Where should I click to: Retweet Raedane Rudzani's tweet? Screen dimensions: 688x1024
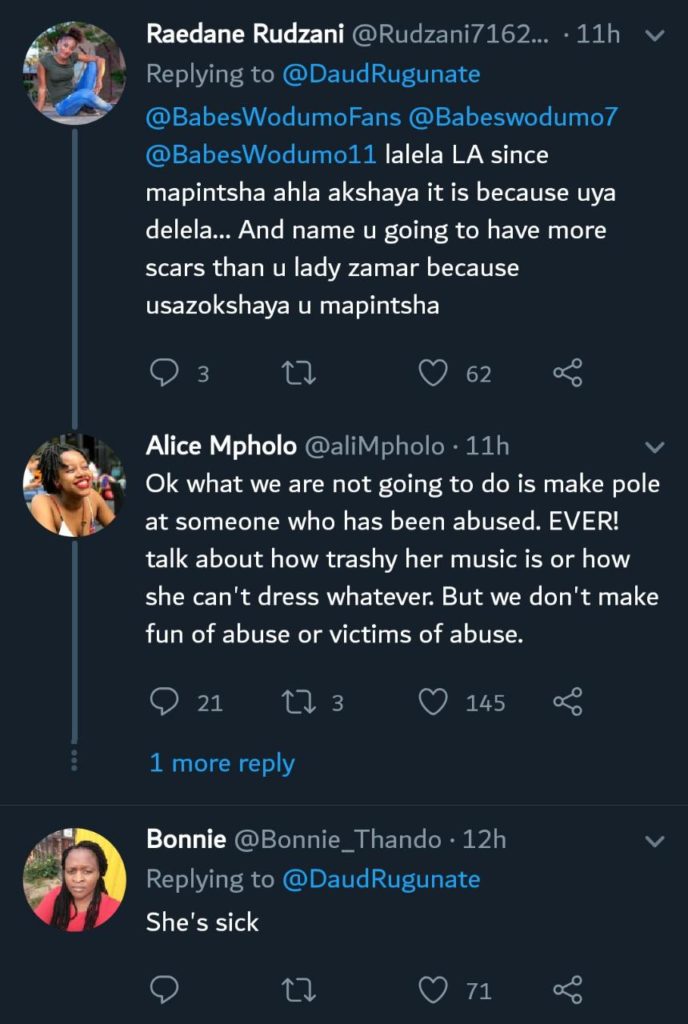[297, 374]
